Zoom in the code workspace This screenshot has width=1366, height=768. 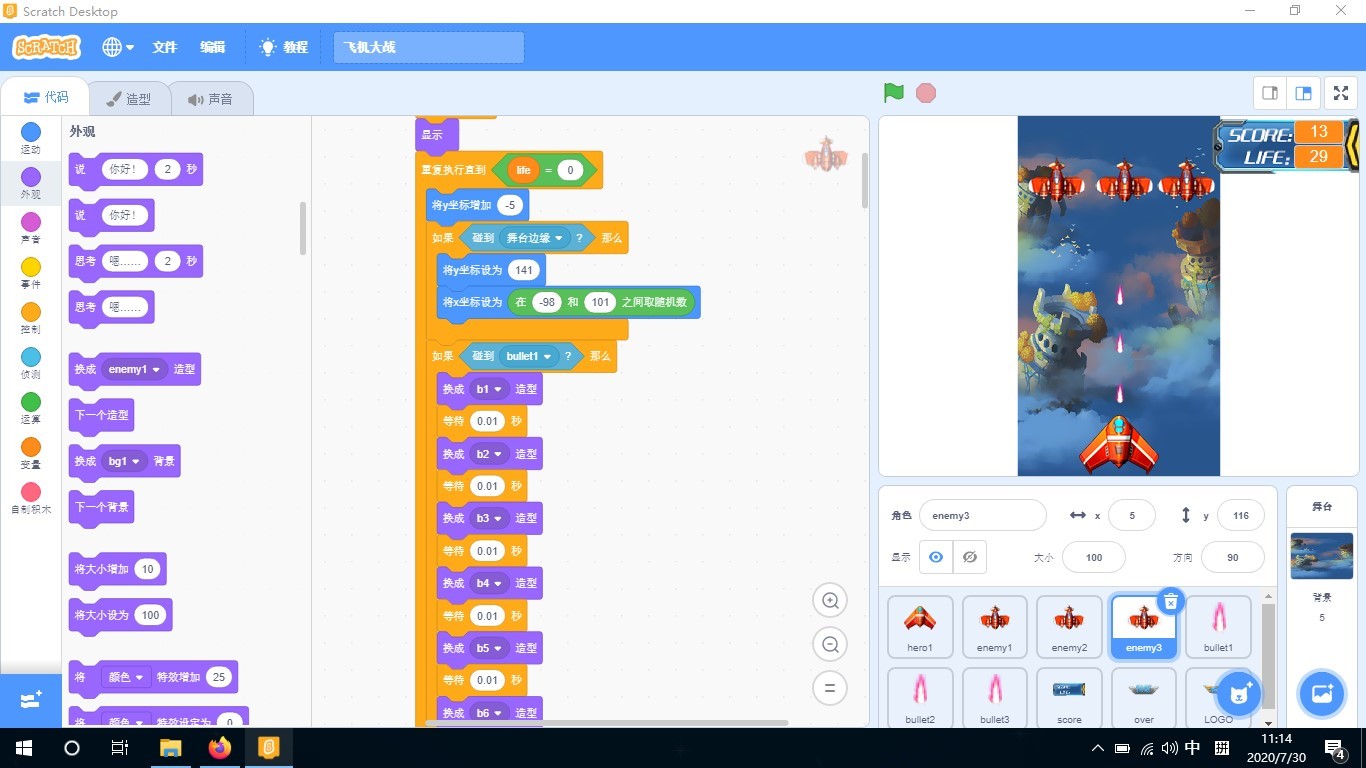830,601
